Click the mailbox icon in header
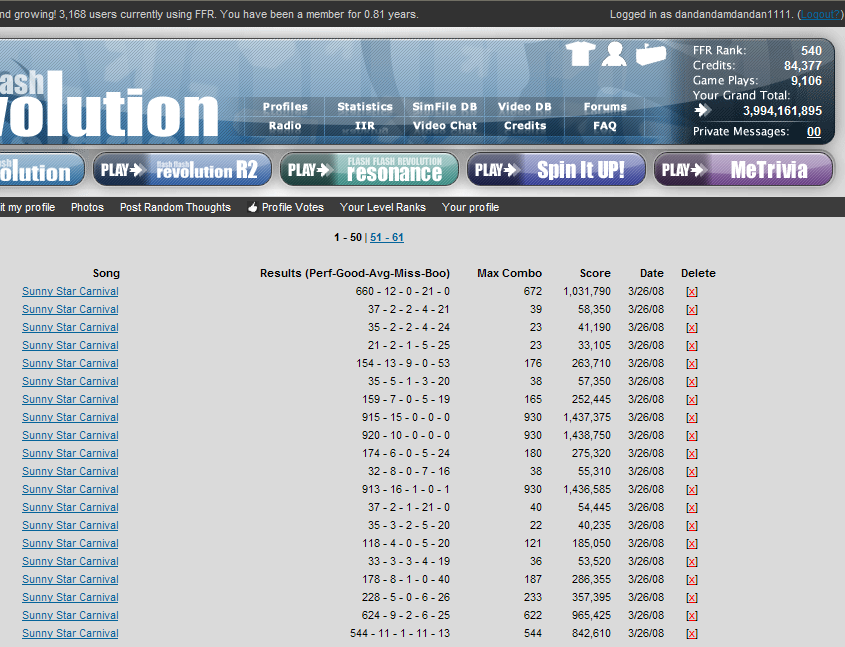The image size is (845, 647). pyautogui.click(x=649, y=55)
